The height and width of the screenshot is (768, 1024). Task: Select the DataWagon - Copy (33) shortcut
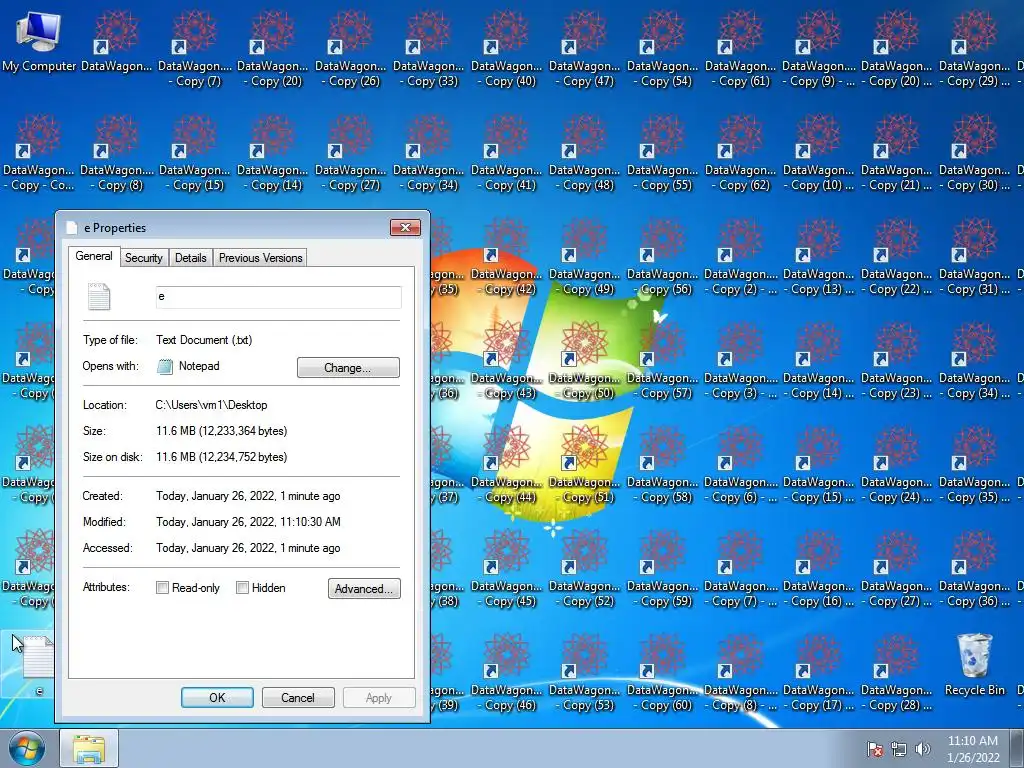[x=428, y=49]
